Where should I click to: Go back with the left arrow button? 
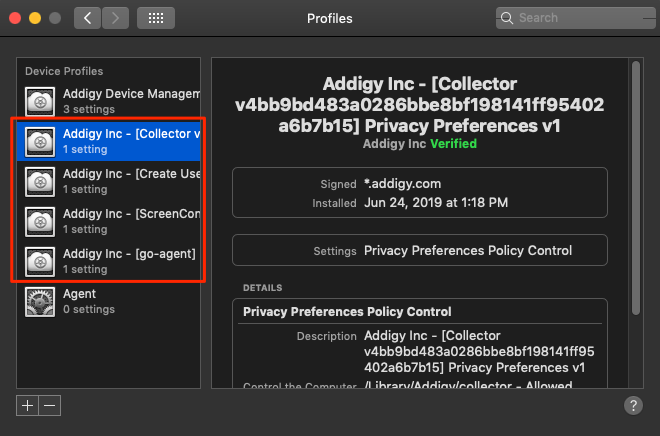click(x=87, y=18)
